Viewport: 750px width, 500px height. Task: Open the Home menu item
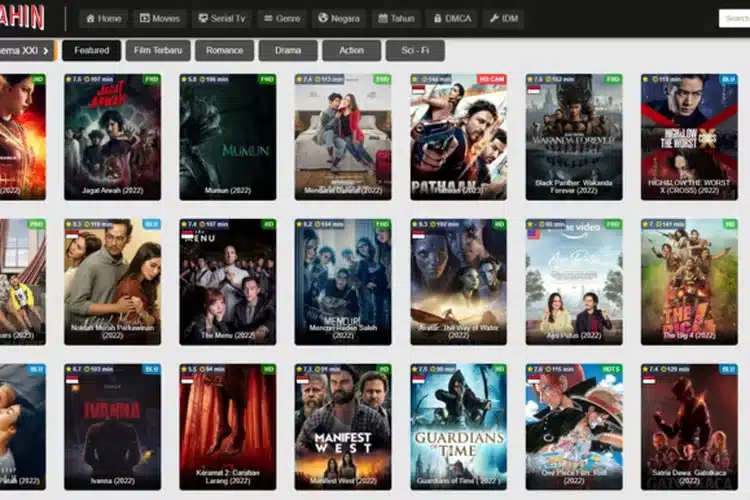103,19
